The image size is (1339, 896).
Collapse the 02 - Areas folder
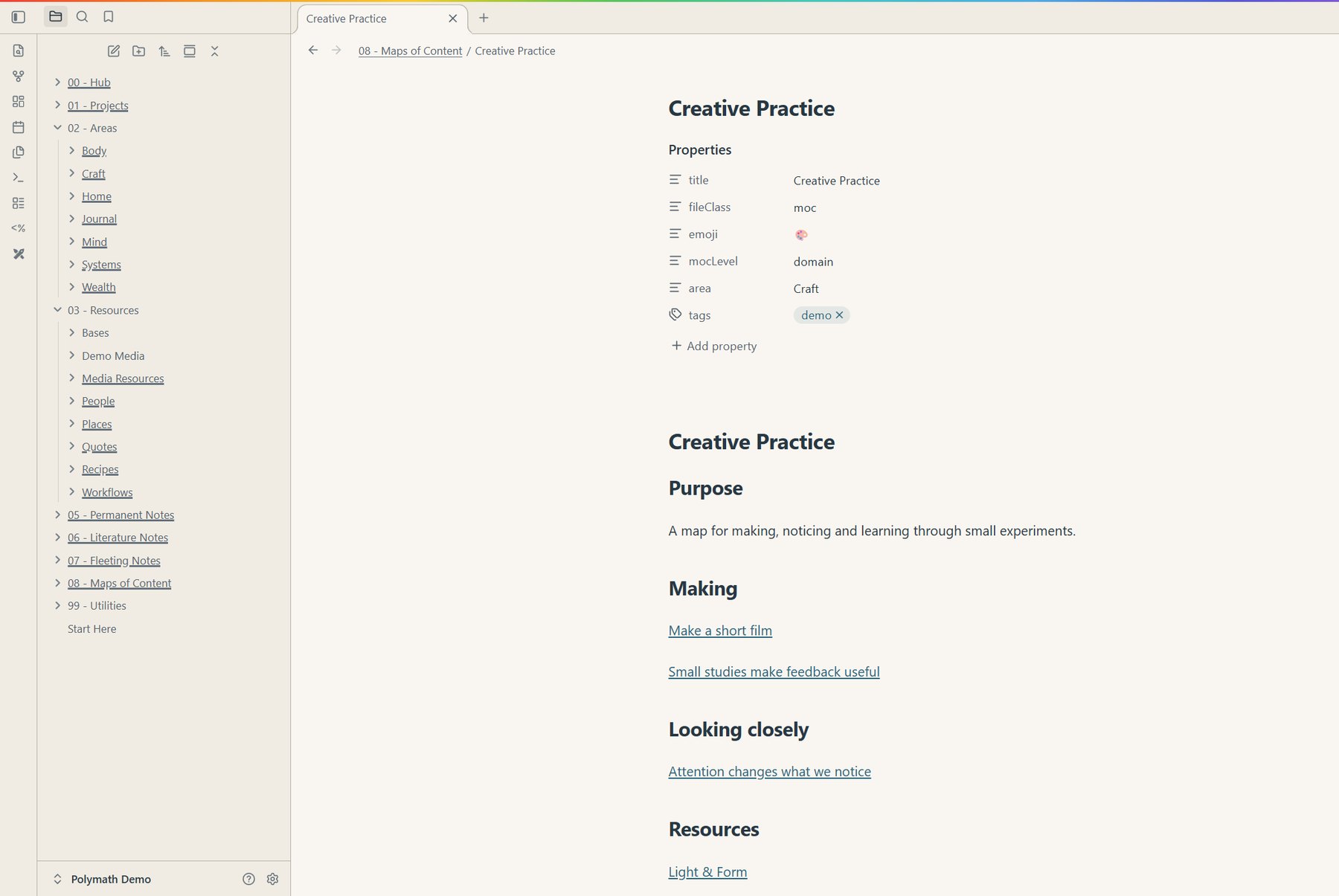coord(58,128)
